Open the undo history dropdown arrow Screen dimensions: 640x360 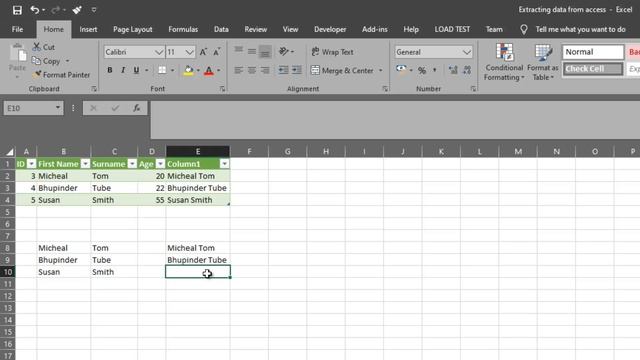pyautogui.click(x=44, y=10)
